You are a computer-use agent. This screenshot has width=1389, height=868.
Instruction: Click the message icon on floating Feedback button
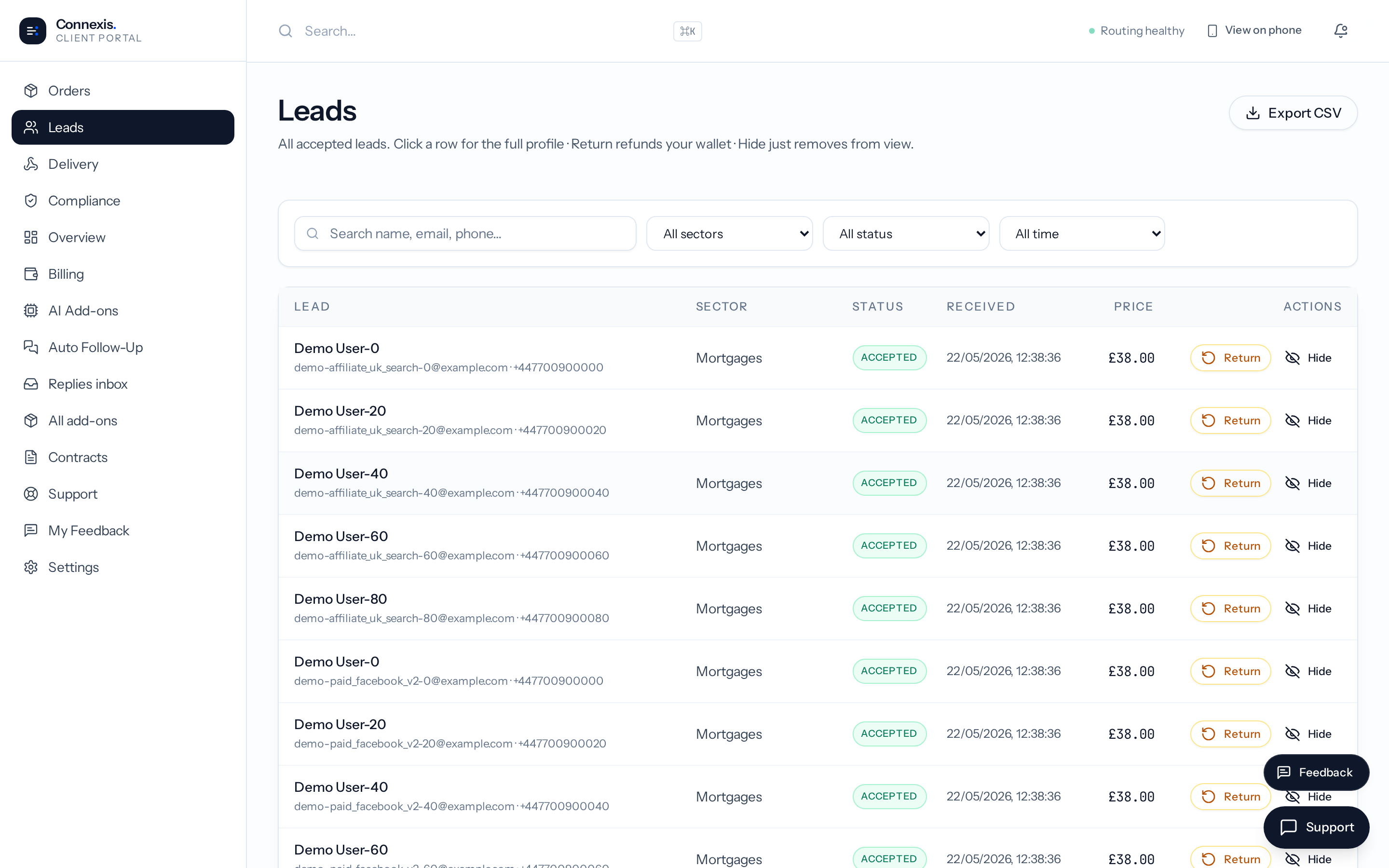pos(1284,773)
